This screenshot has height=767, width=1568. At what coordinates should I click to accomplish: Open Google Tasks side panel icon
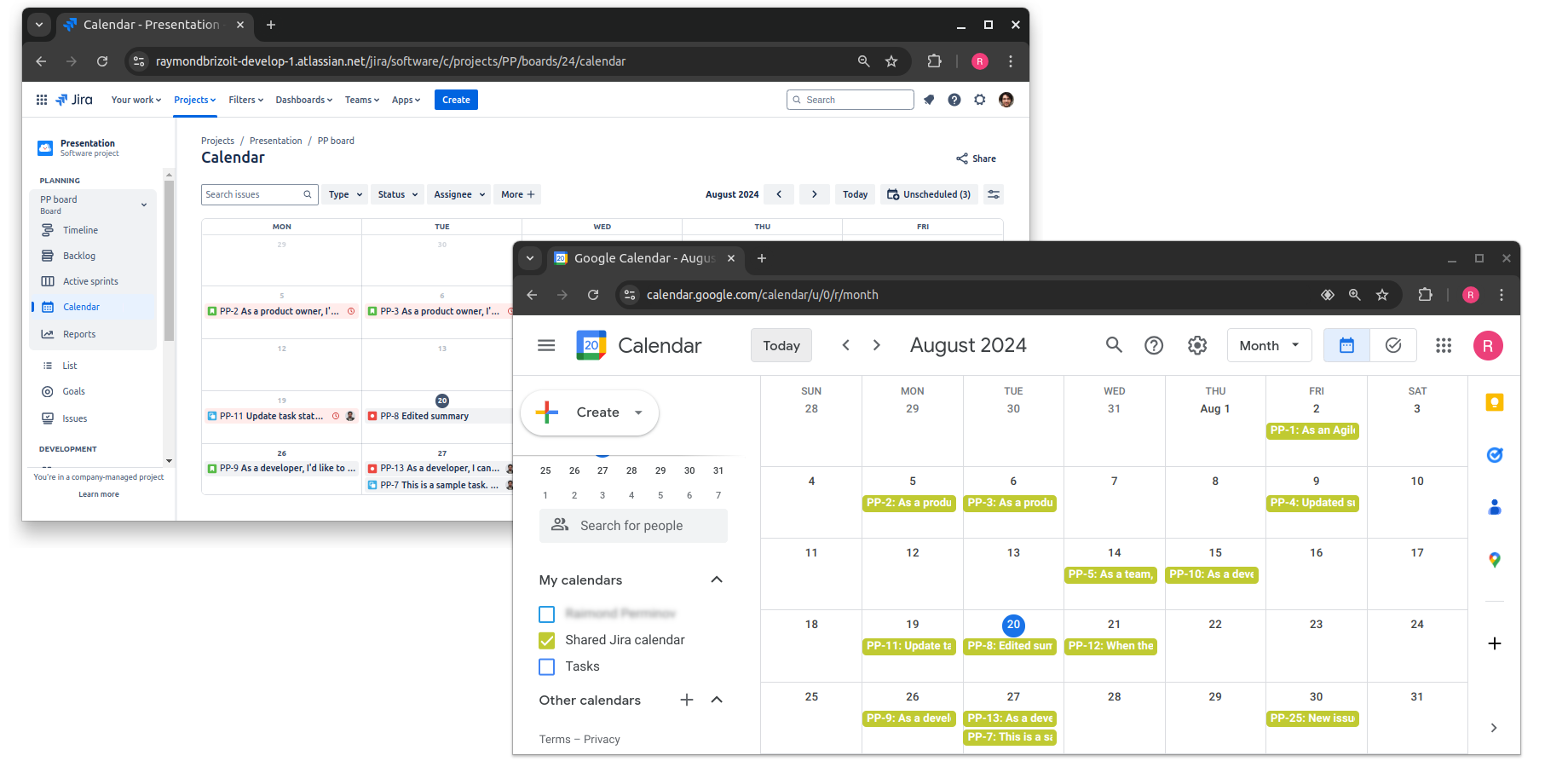click(x=1495, y=455)
